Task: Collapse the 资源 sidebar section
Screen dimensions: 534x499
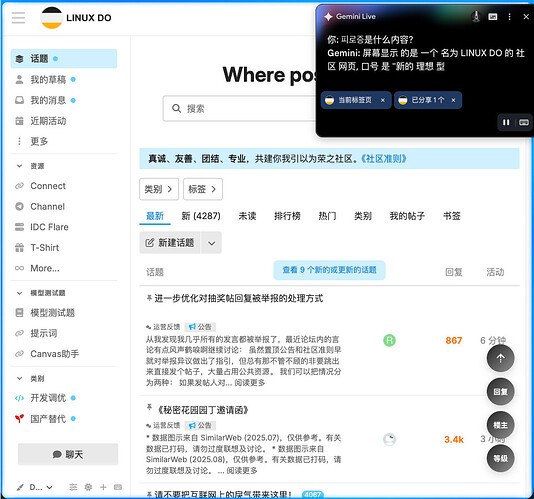Action: [x=30, y=166]
